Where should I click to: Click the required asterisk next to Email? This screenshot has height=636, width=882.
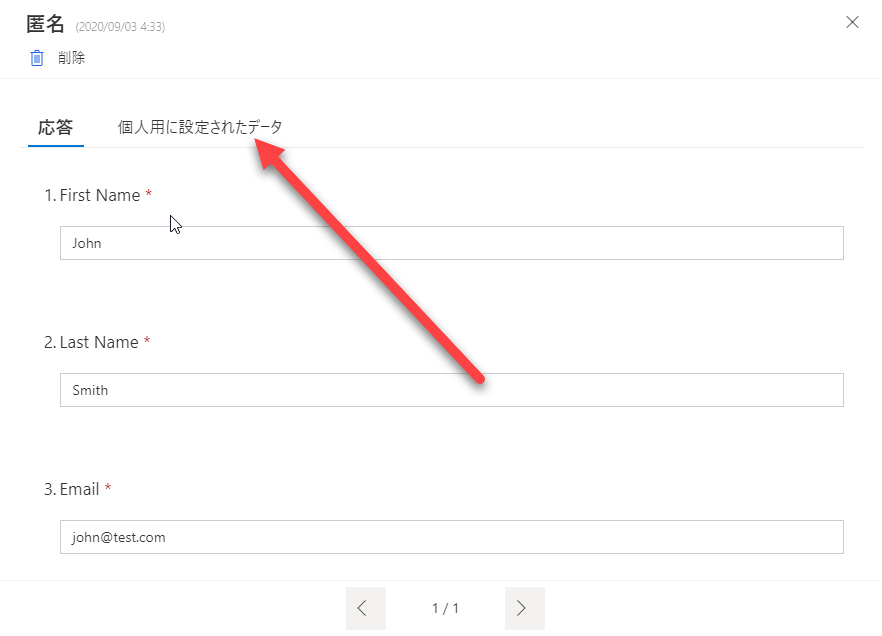pos(107,488)
